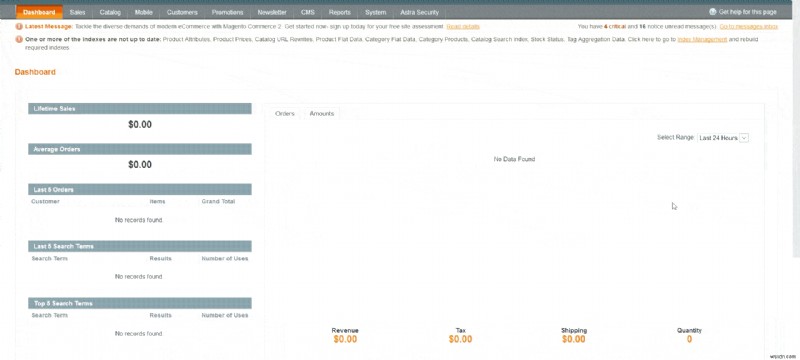Click the Latest Message warning icon
This screenshot has height=360, width=800.
click(19, 27)
